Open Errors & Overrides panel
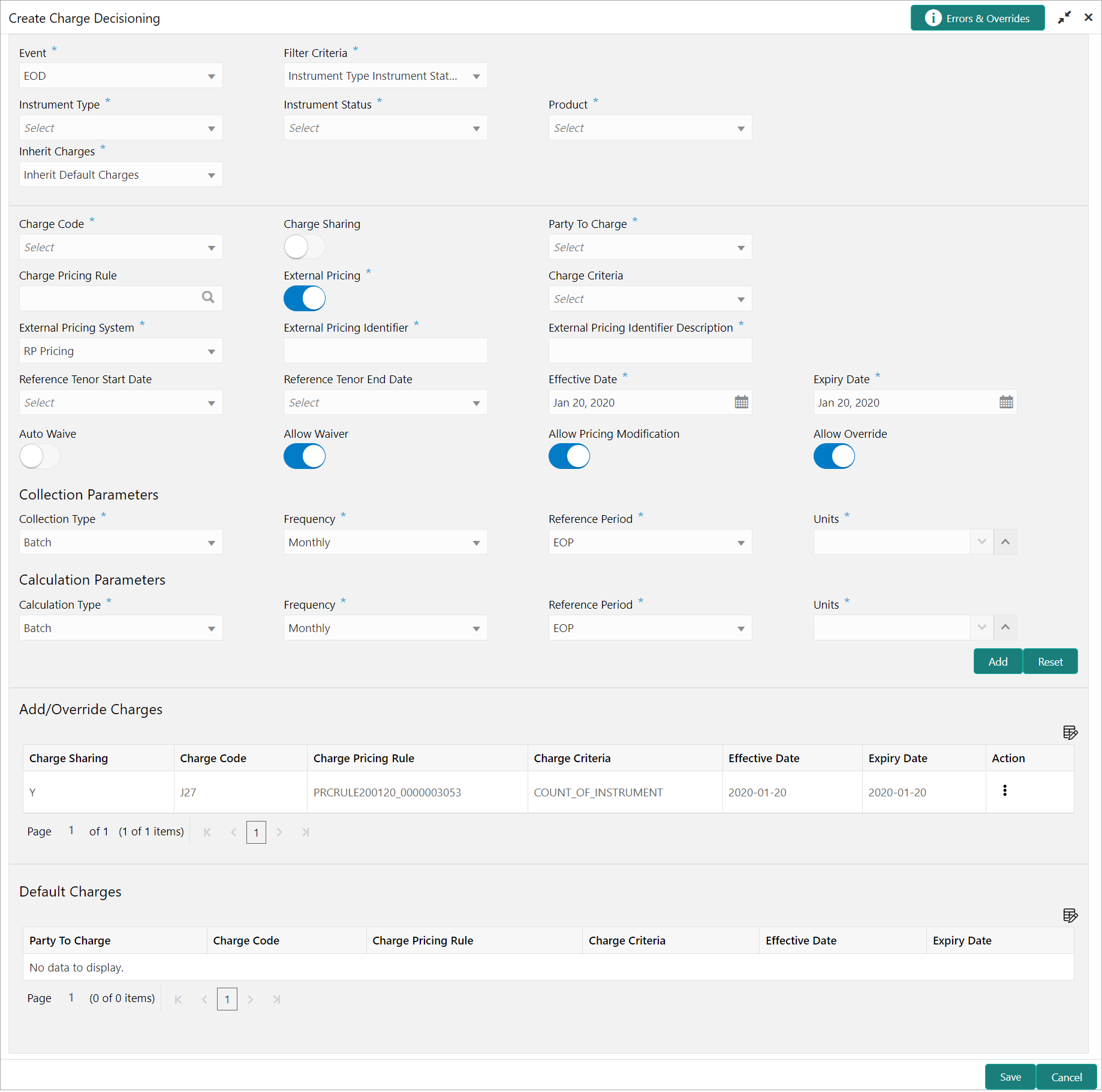Viewport: 1102px width, 1092px height. (977, 18)
